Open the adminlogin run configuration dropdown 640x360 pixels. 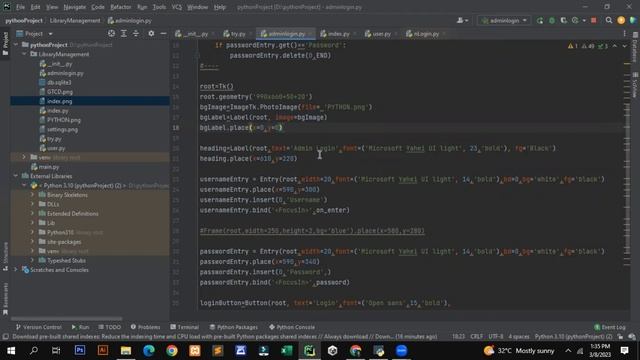pos(504,20)
